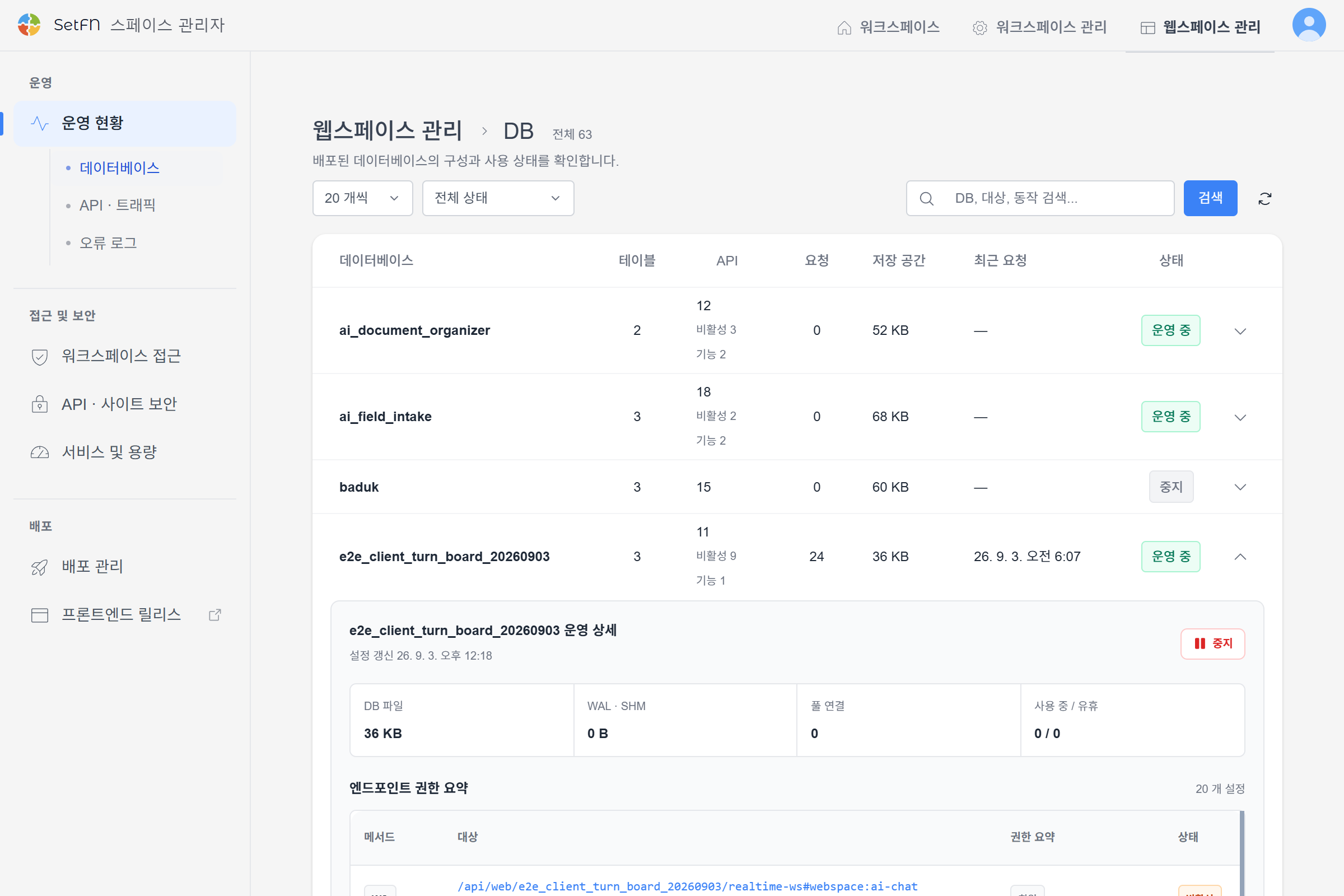Click 운영 중 badge for ai_field_intake

(x=1171, y=417)
